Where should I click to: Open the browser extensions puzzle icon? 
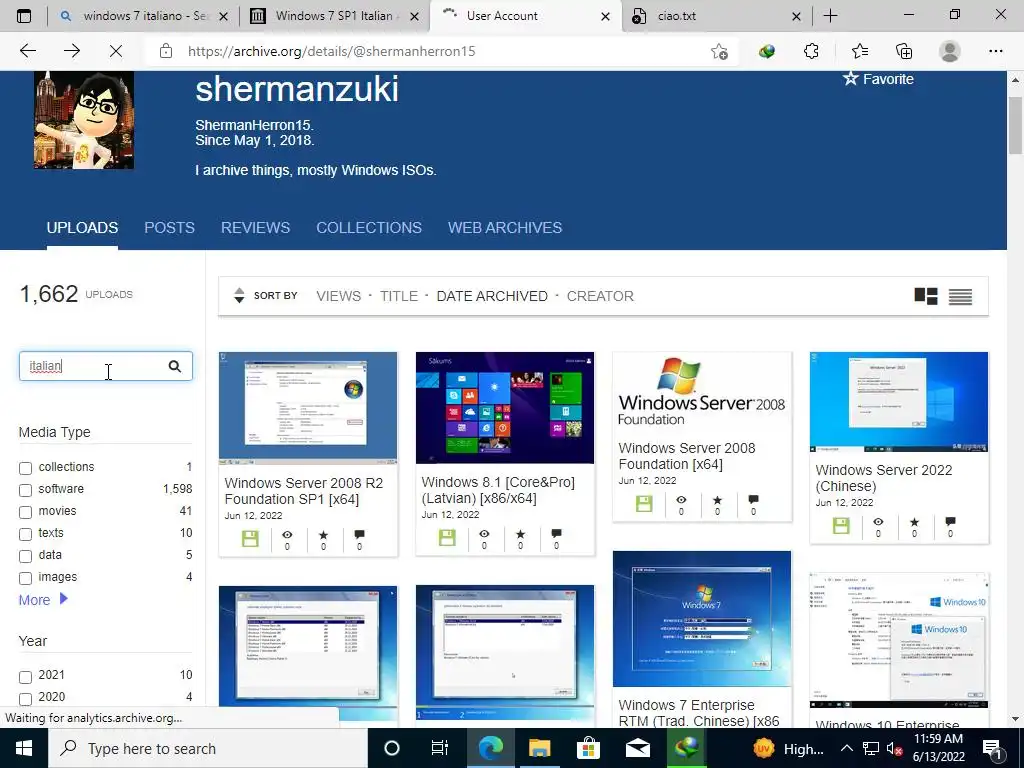click(811, 51)
